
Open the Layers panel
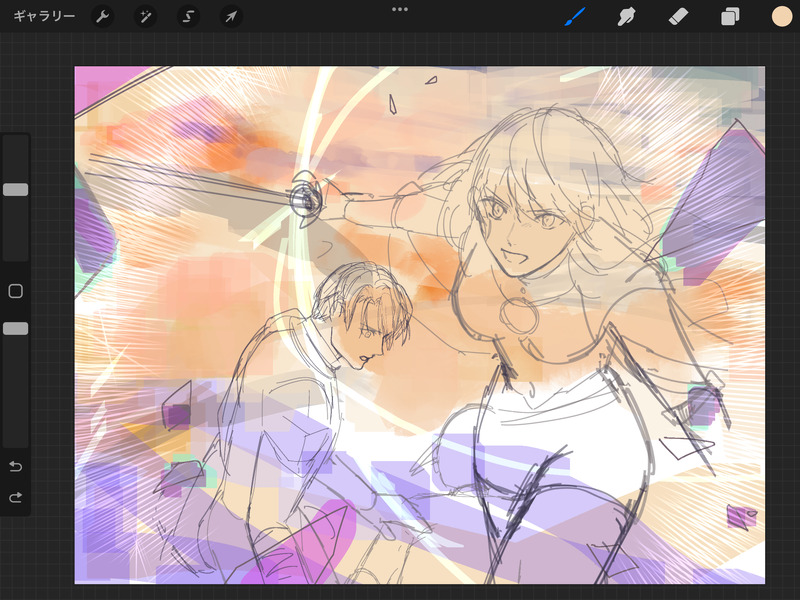coord(730,16)
